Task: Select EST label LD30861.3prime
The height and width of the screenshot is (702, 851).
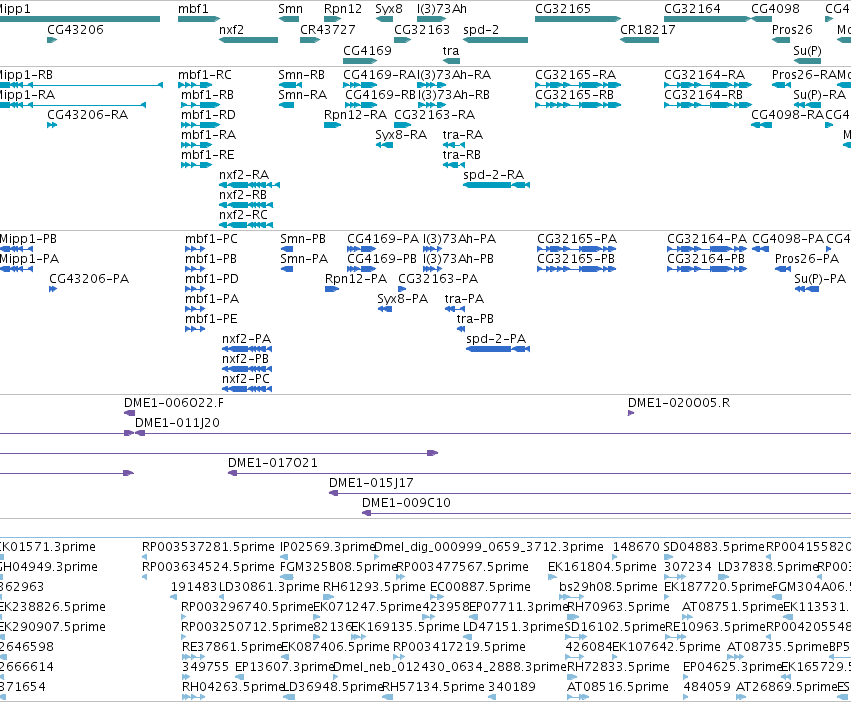Action: [x=269, y=587]
